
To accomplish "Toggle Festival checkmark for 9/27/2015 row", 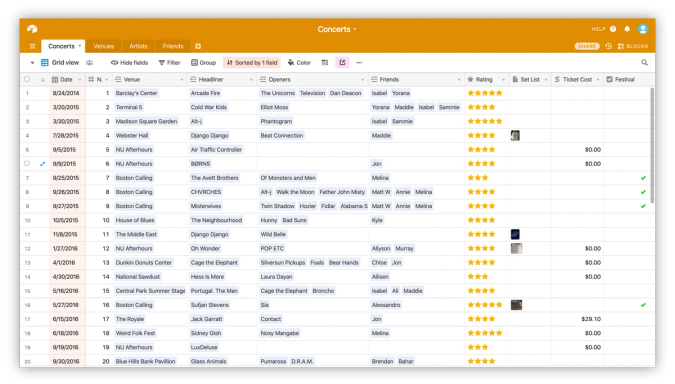I will 643,206.
